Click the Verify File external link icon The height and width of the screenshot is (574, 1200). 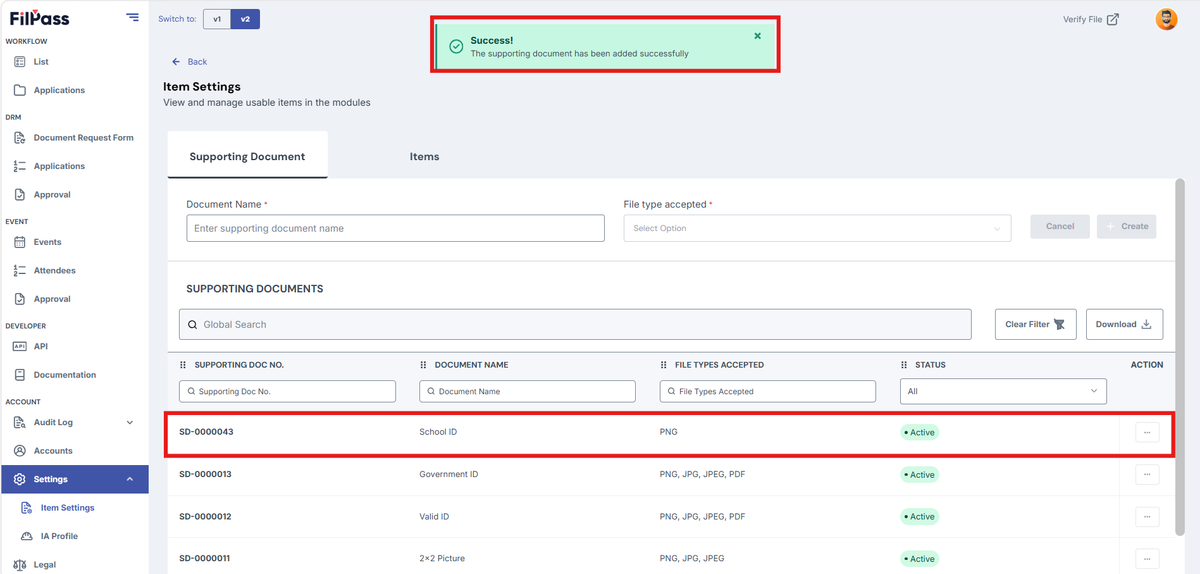point(1113,19)
